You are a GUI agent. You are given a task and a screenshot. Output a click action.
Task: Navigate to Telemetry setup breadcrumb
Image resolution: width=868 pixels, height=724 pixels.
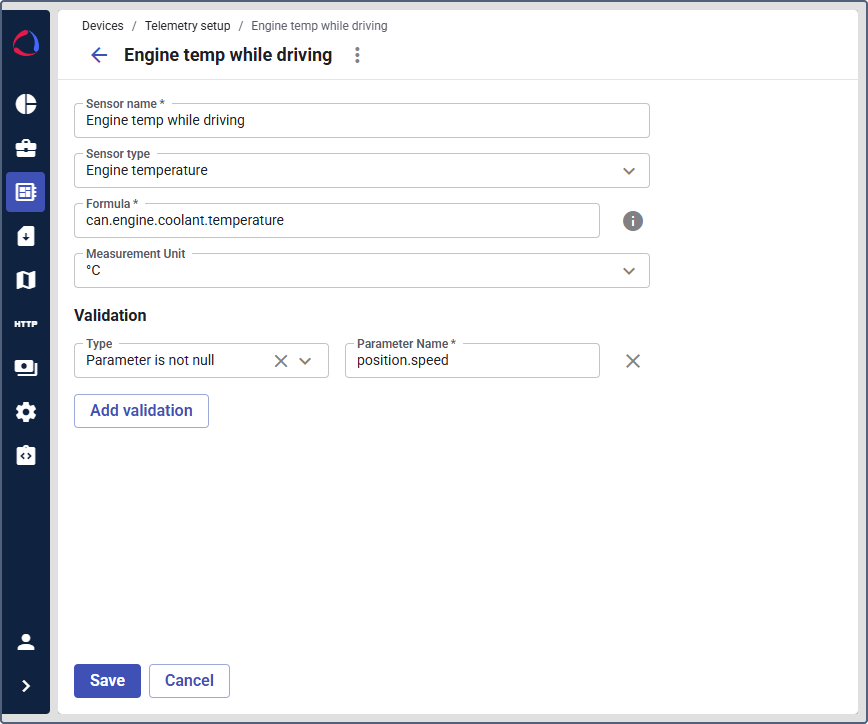[x=187, y=26]
